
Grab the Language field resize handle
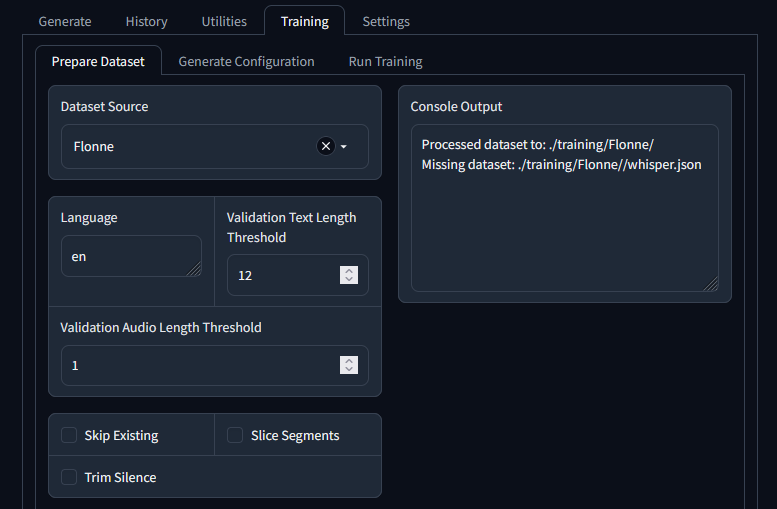[x=194, y=269]
